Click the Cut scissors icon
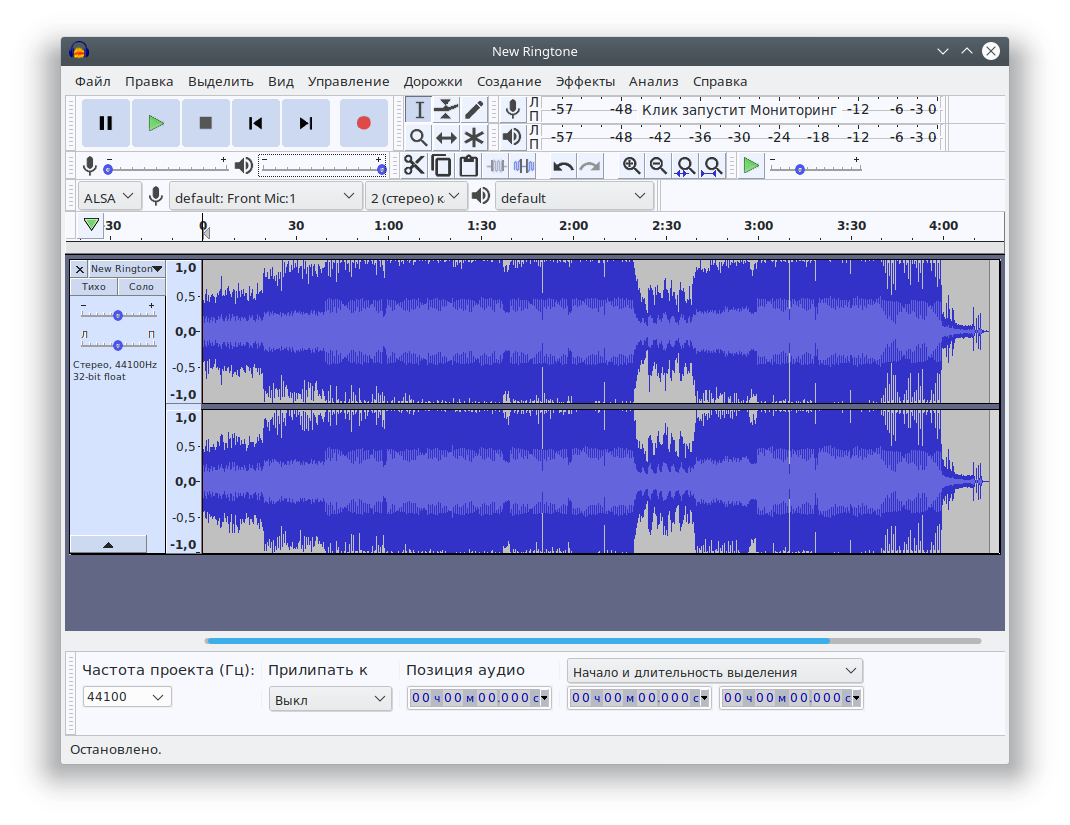The image size is (1070, 825). click(414, 165)
